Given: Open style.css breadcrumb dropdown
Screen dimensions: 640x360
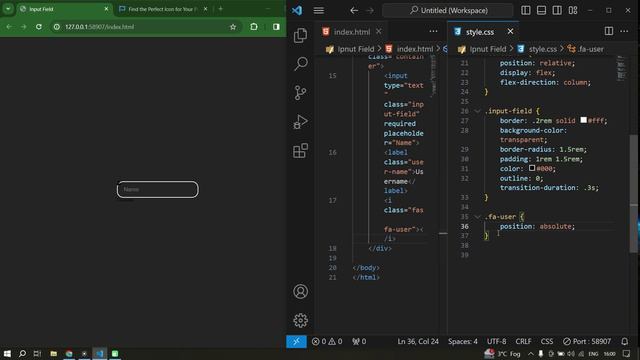Looking at the screenshot, I should [x=537, y=49].
